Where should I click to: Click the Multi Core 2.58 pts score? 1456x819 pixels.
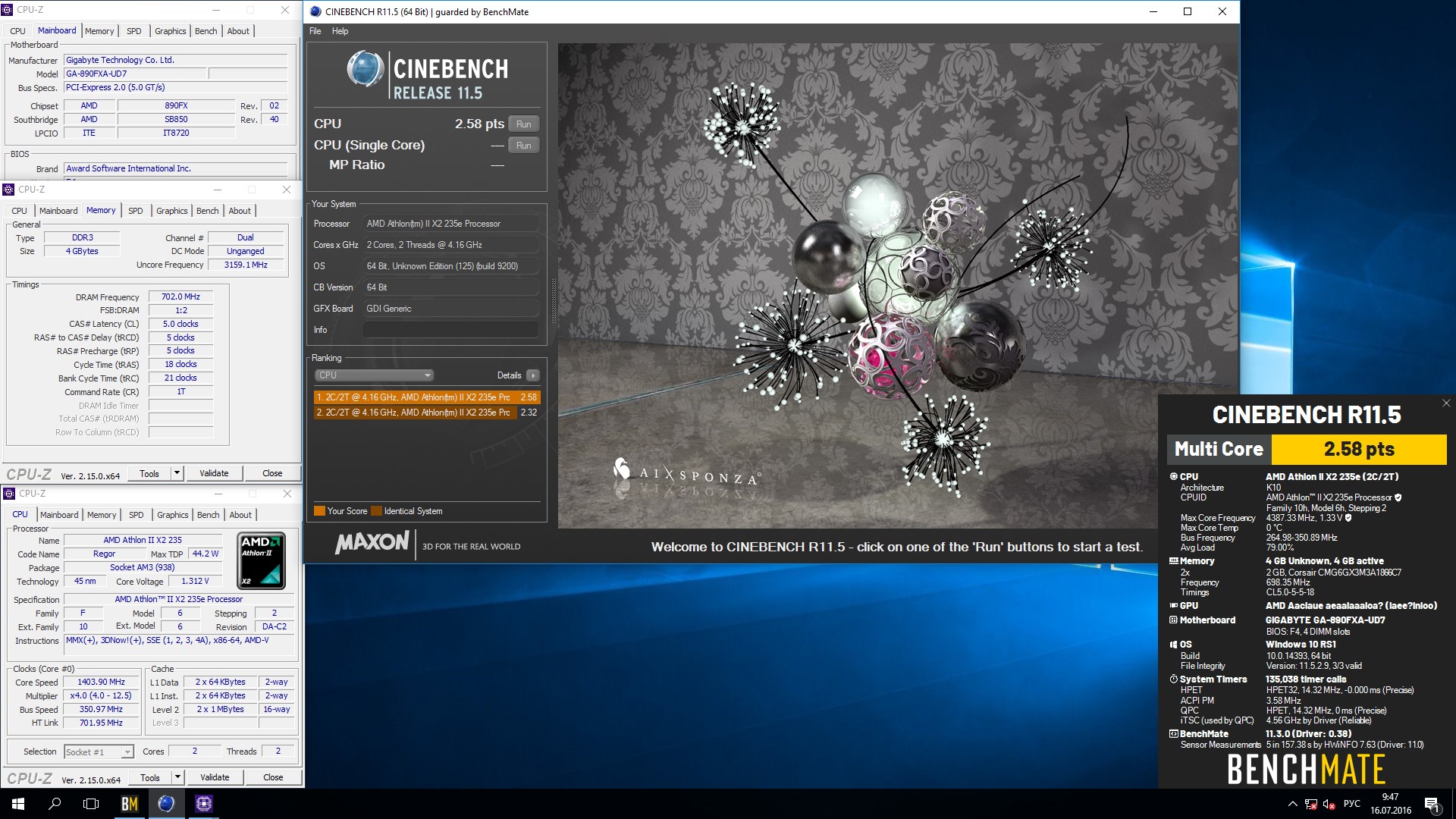point(1359,450)
